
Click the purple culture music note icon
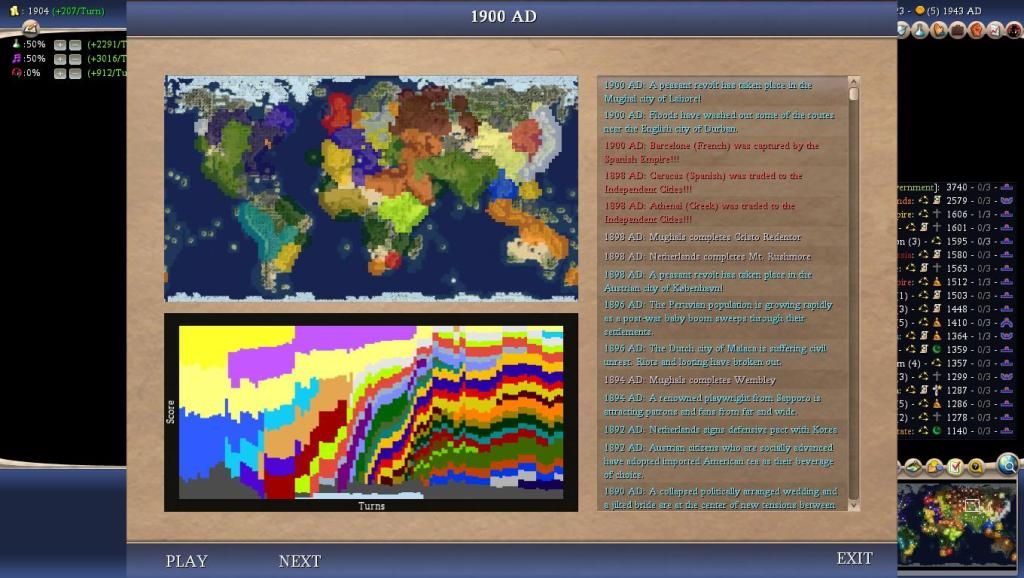[x=16, y=58]
